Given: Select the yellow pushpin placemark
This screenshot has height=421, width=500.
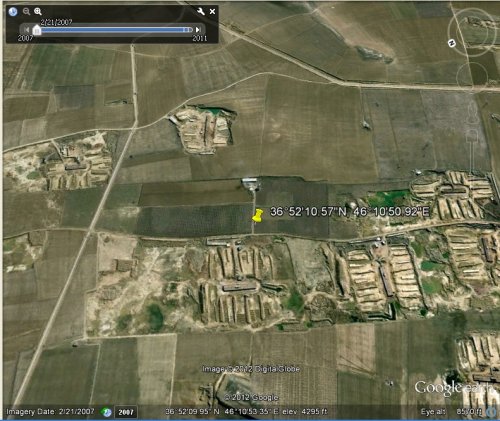Looking at the screenshot, I should (x=257, y=215).
